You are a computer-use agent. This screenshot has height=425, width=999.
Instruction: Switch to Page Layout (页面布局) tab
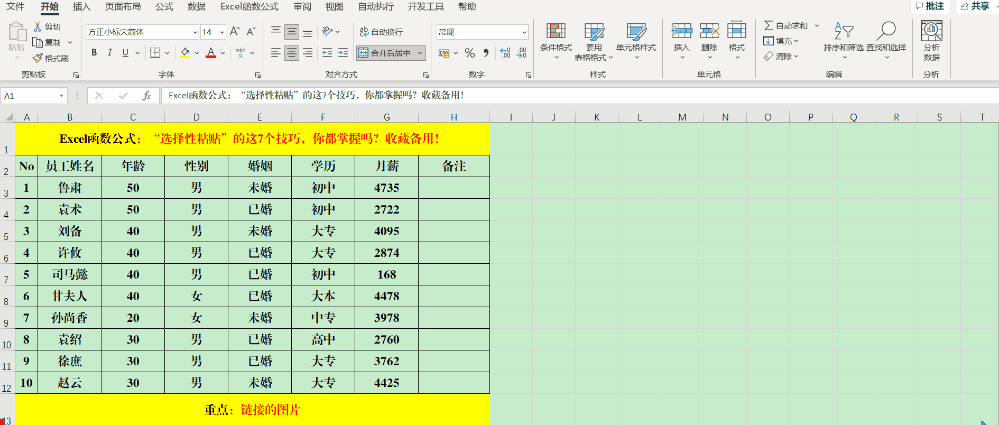123,7
